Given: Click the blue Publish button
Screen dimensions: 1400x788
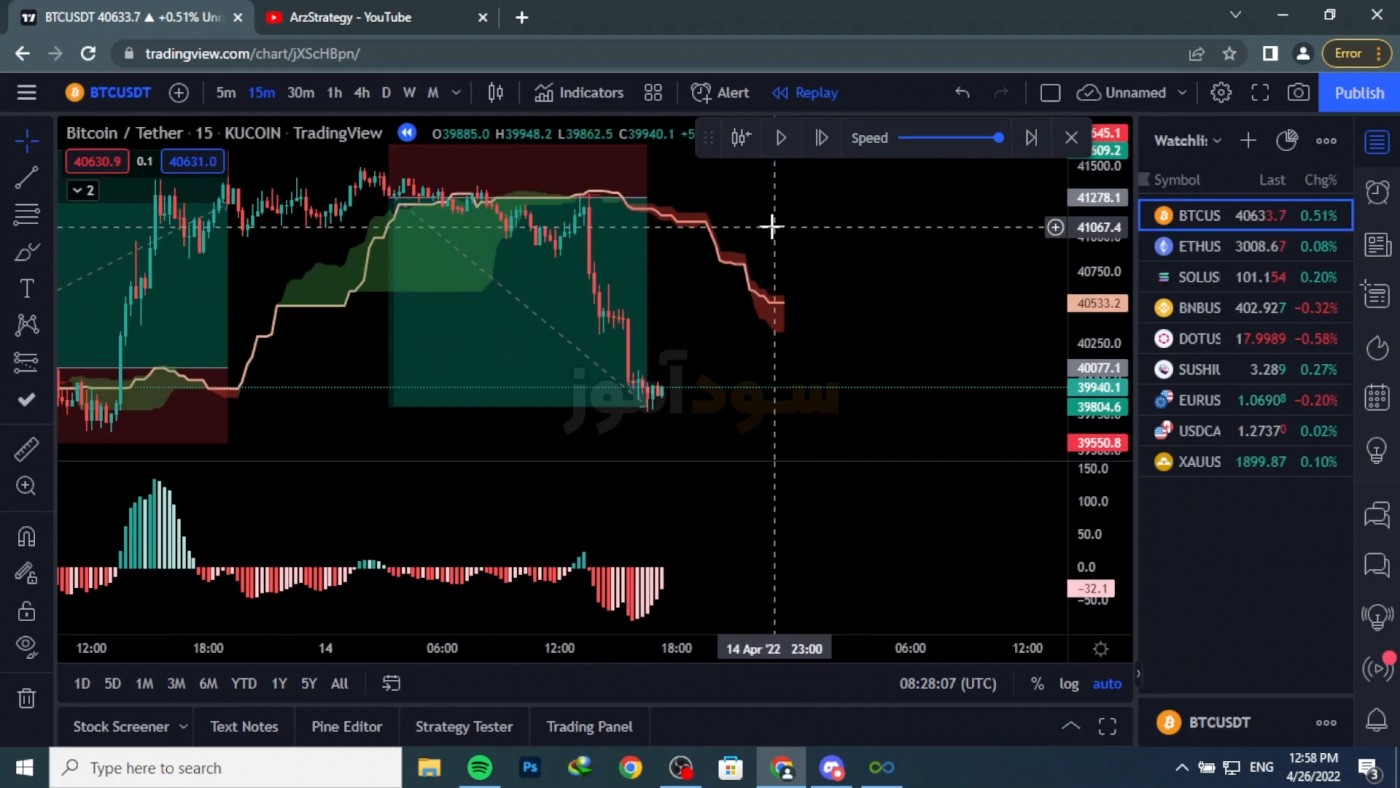Looking at the screenshot, I should pos(1359,92).
